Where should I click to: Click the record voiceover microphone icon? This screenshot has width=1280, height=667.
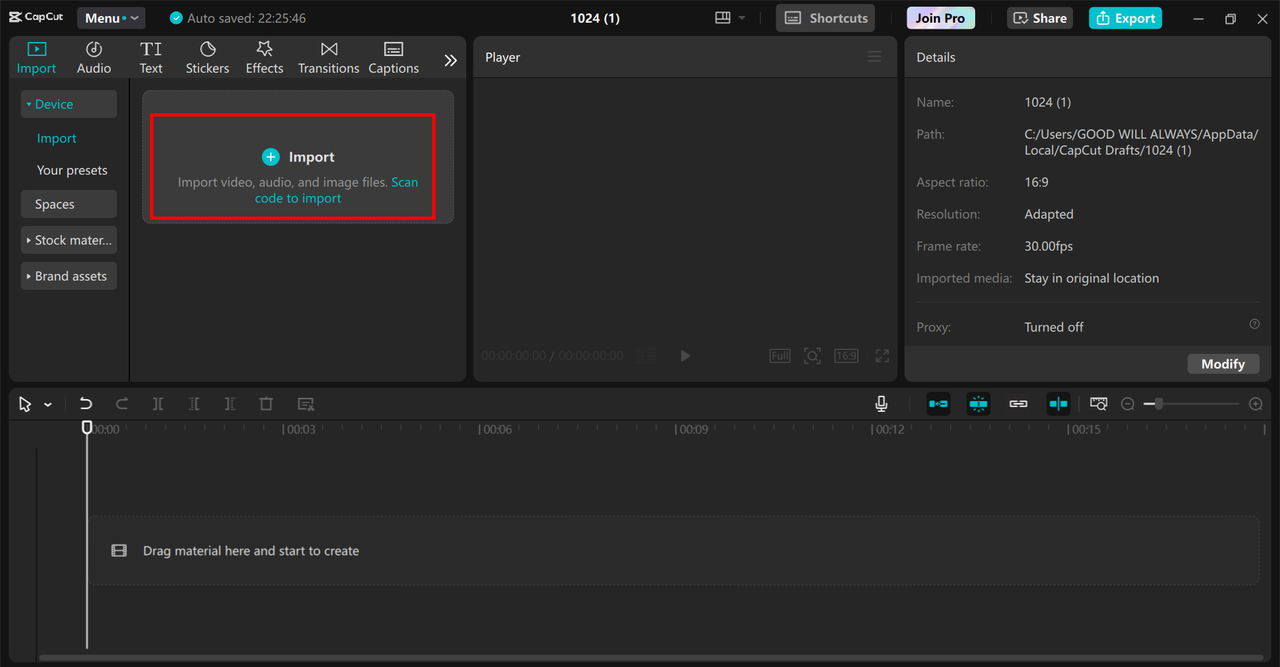click(x=881, y=404)
